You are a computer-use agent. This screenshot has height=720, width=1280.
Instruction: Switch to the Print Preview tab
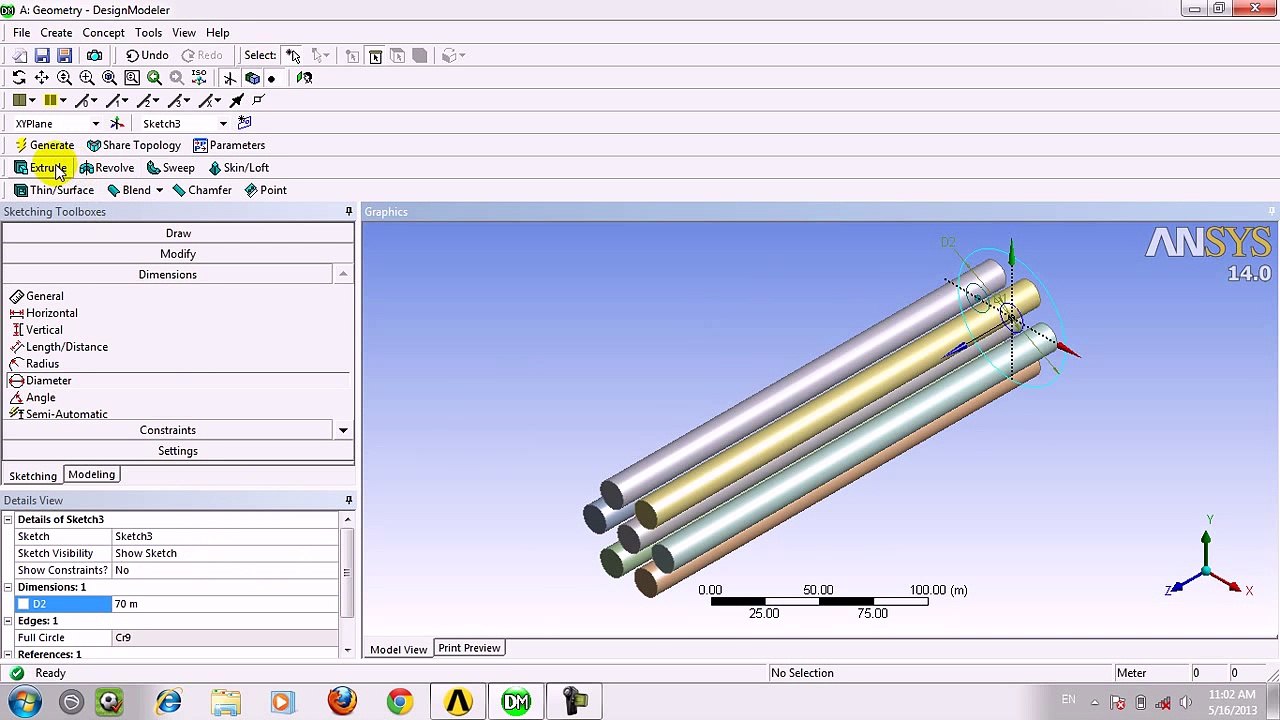pyautogui.click(x=469, y=648)
